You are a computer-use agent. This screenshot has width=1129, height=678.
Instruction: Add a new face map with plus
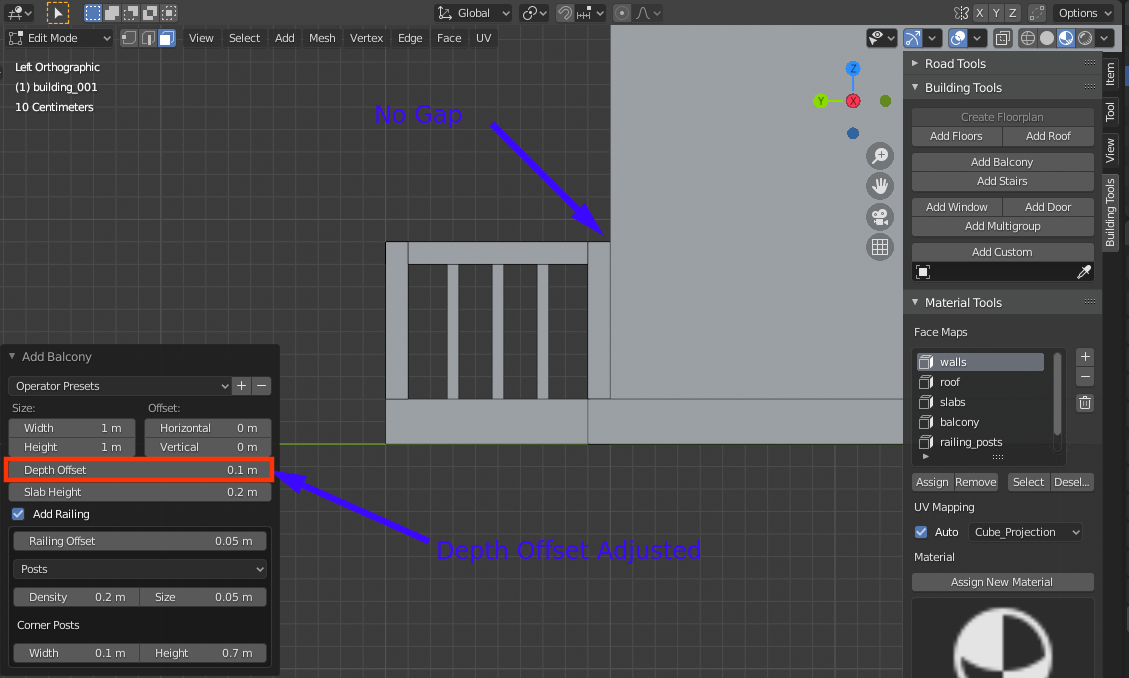[1085, 357]
